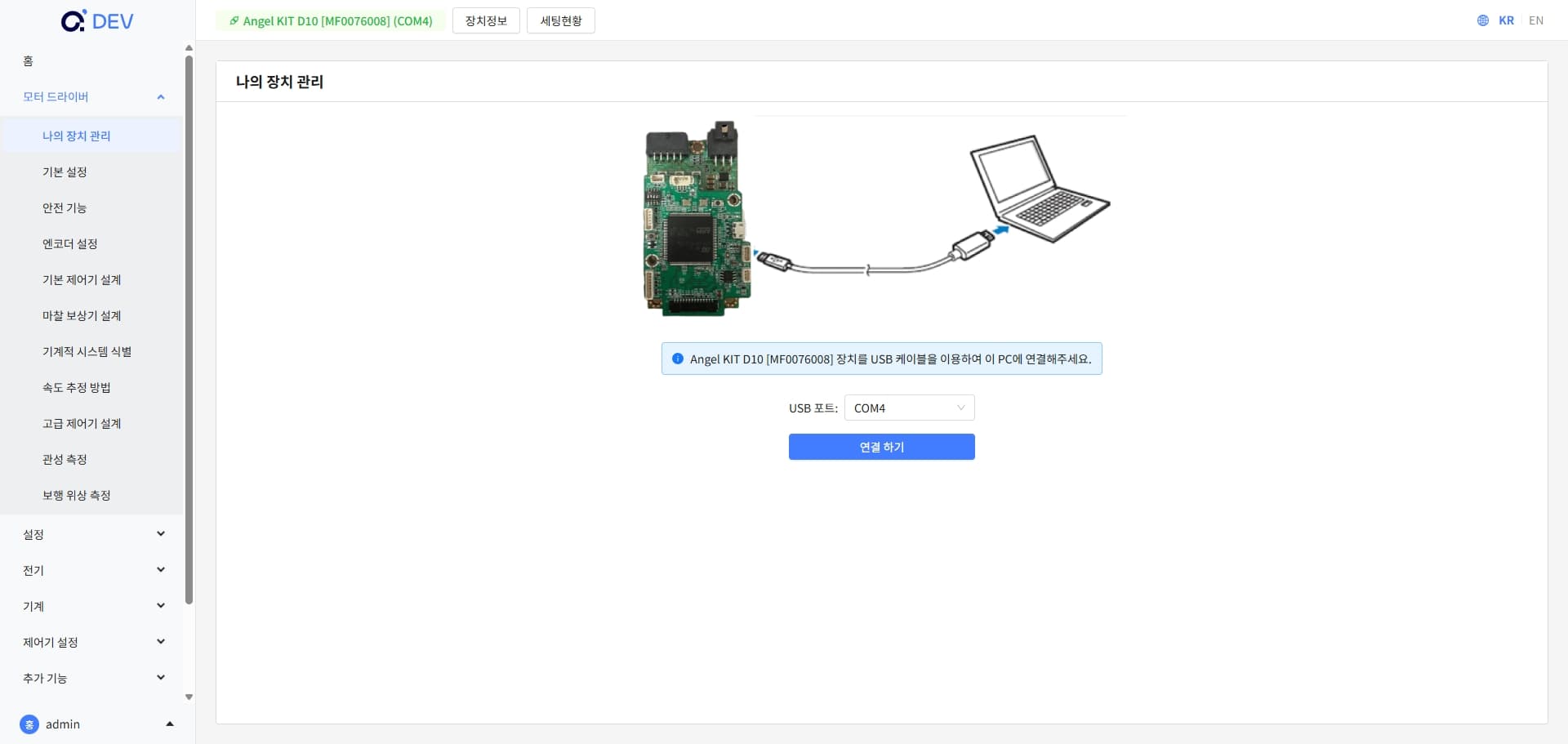Expand the 설정 sidebar section
The height and width of the screenshot is (744, 1568).
tap(161, 534)
